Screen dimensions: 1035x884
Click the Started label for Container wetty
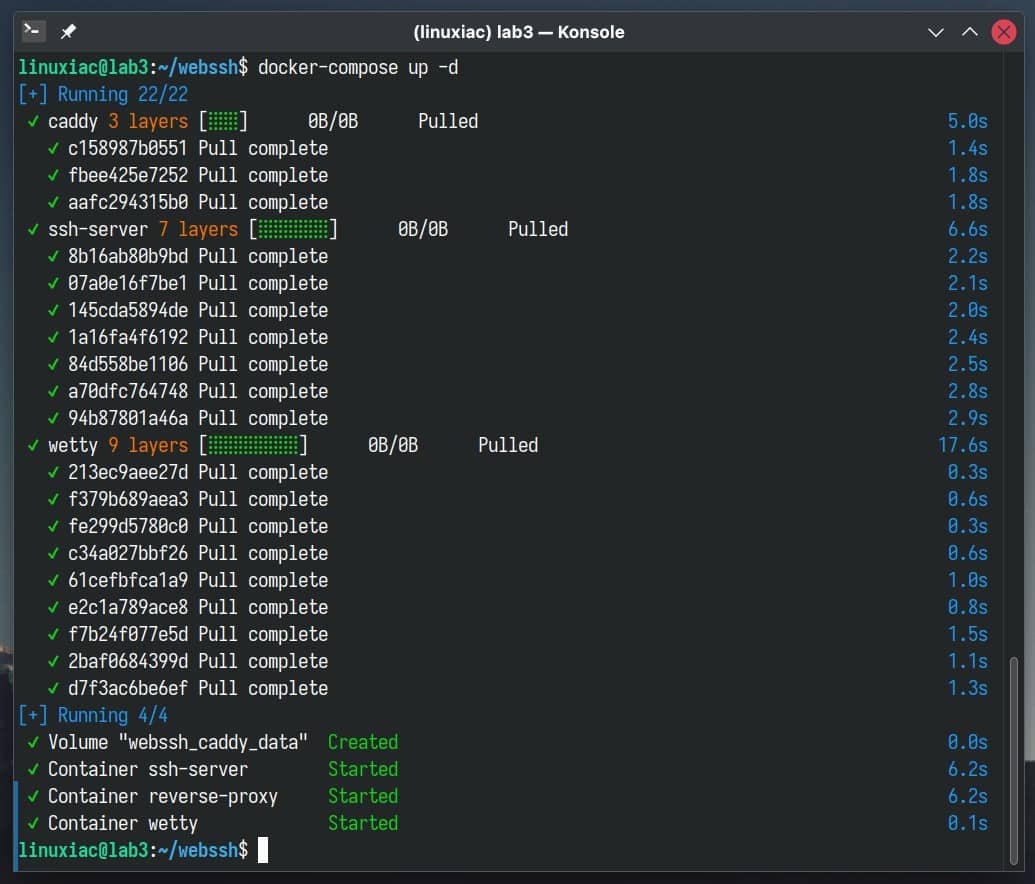(x=363, y=823)
